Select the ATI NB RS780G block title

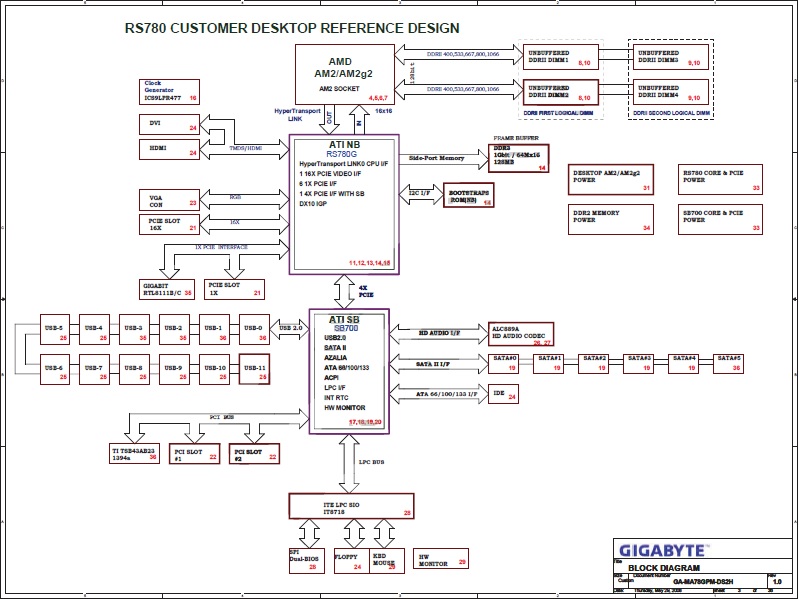(x=344, y=149)
